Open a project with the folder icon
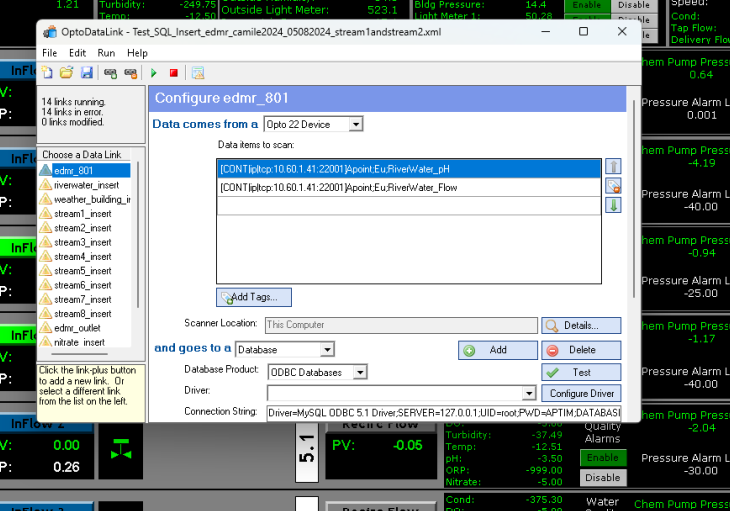730x511 pixels. tap(67, 73)
